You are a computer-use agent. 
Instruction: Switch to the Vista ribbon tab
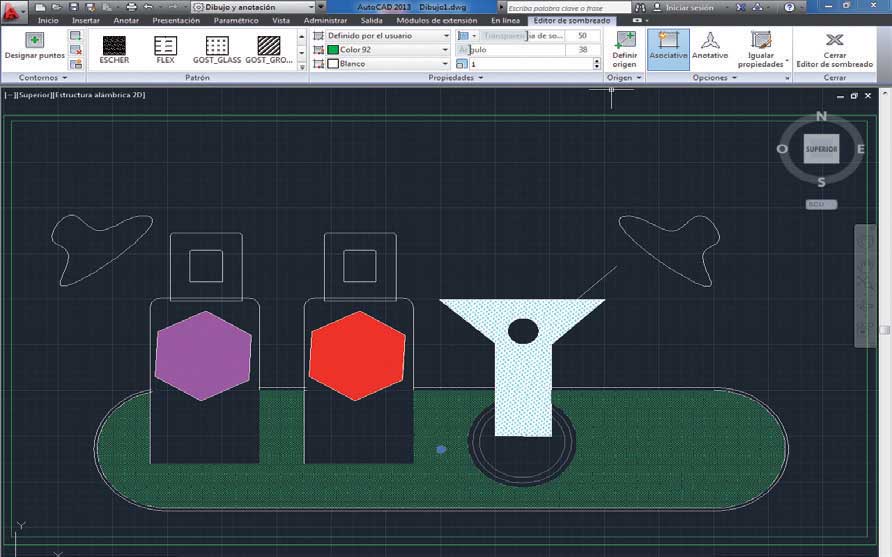click(x=281, y=20)
